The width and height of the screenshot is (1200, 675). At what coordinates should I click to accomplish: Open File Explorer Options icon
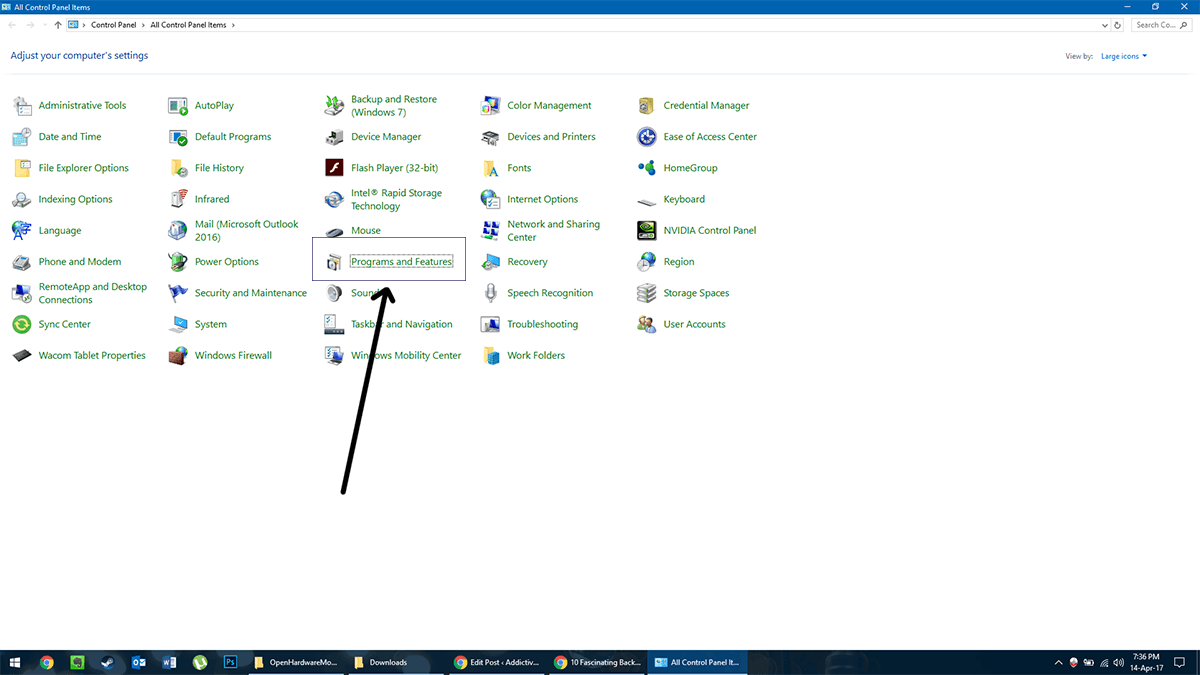click(22, 168)
